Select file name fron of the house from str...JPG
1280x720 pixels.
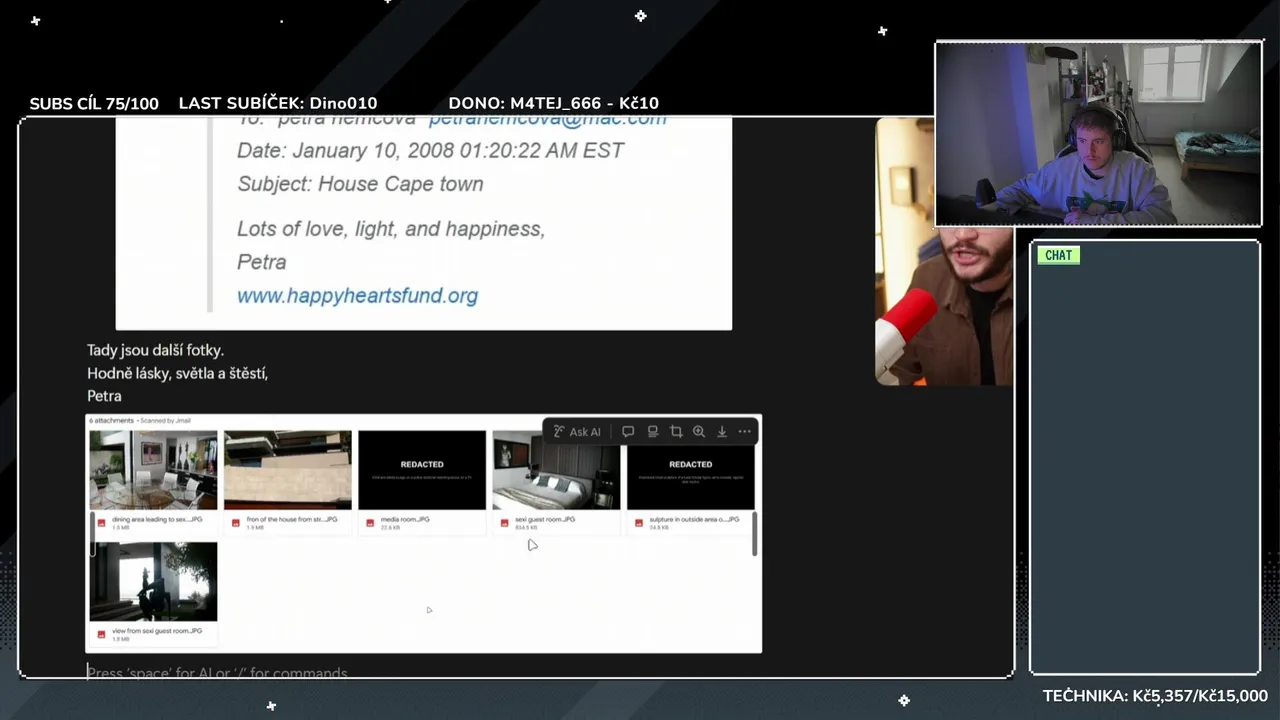coord(292,520)
